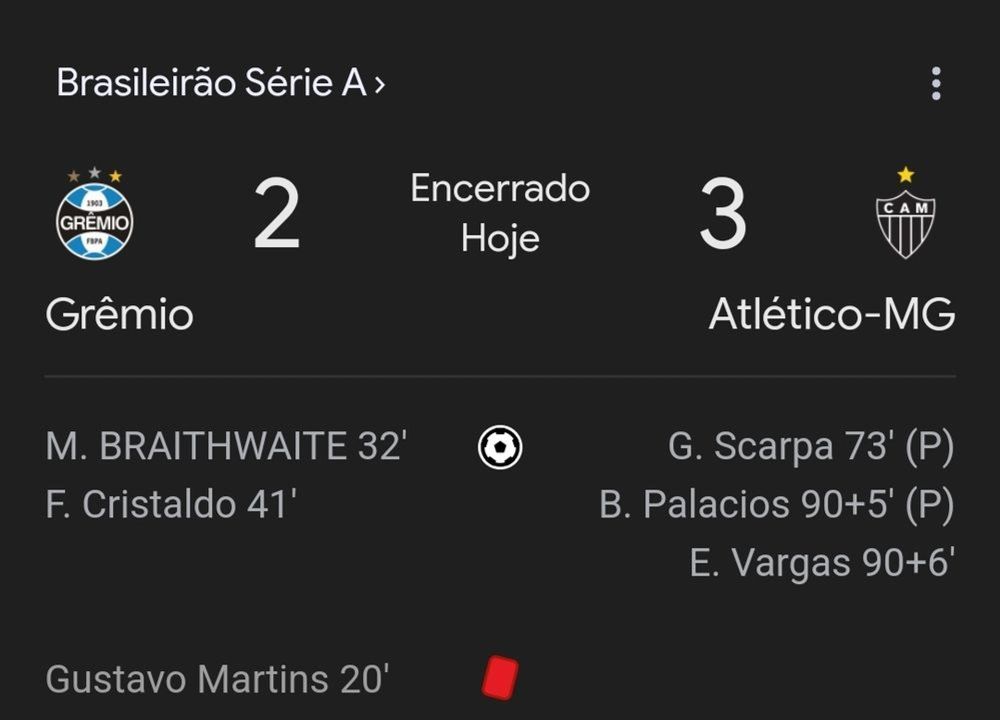Select G. Scarpa 73' penalty goal

pyautogui.click(x=810, y=447)
